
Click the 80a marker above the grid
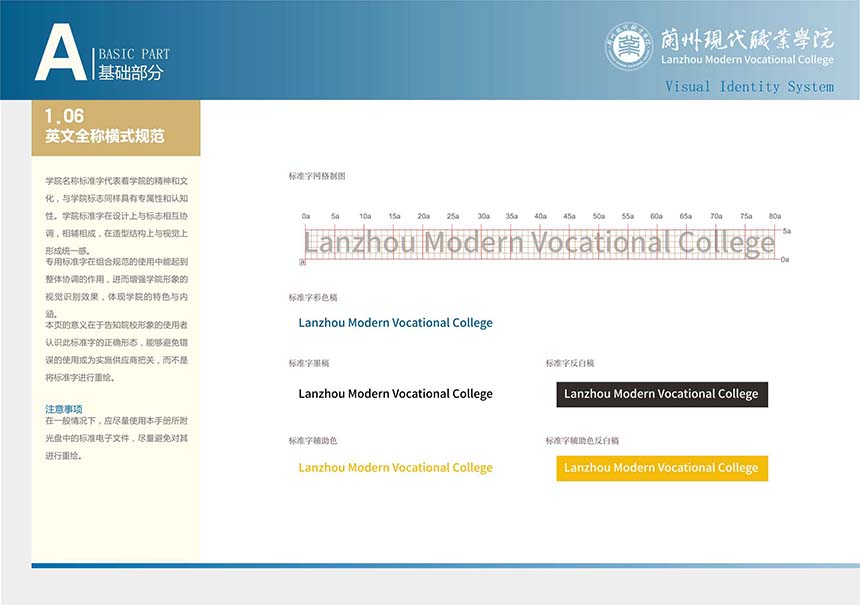pyautogui.click(x=775, y=216)
